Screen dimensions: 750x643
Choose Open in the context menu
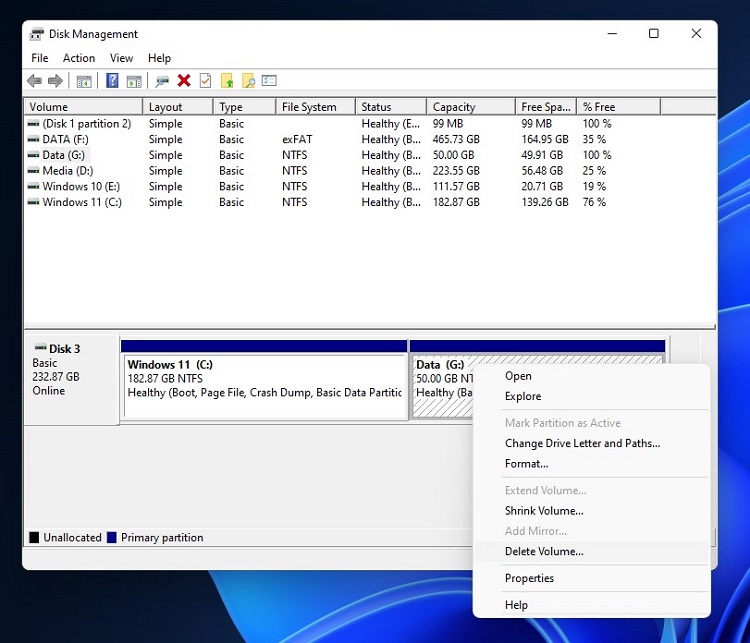(518, 376)
